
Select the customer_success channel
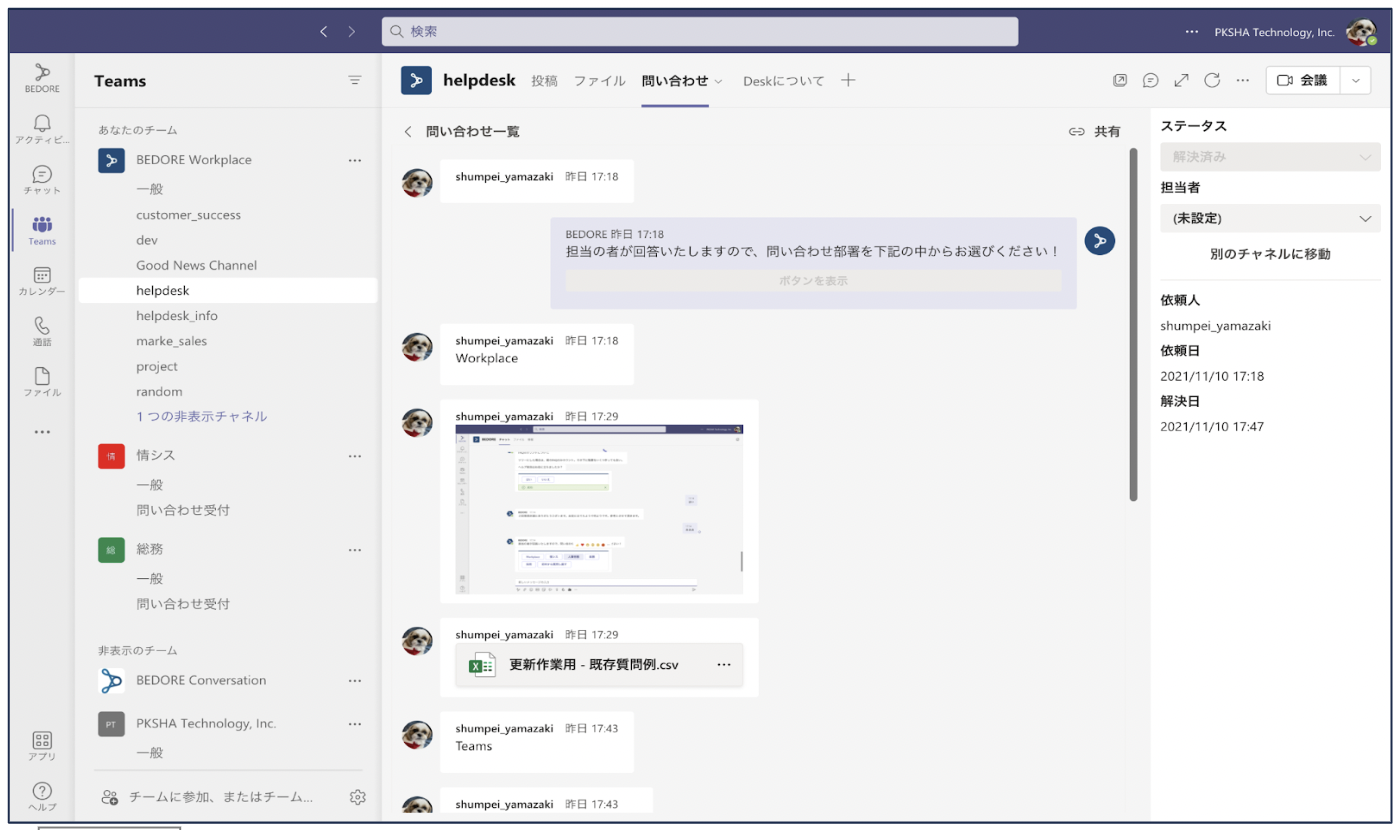point(228,215)
